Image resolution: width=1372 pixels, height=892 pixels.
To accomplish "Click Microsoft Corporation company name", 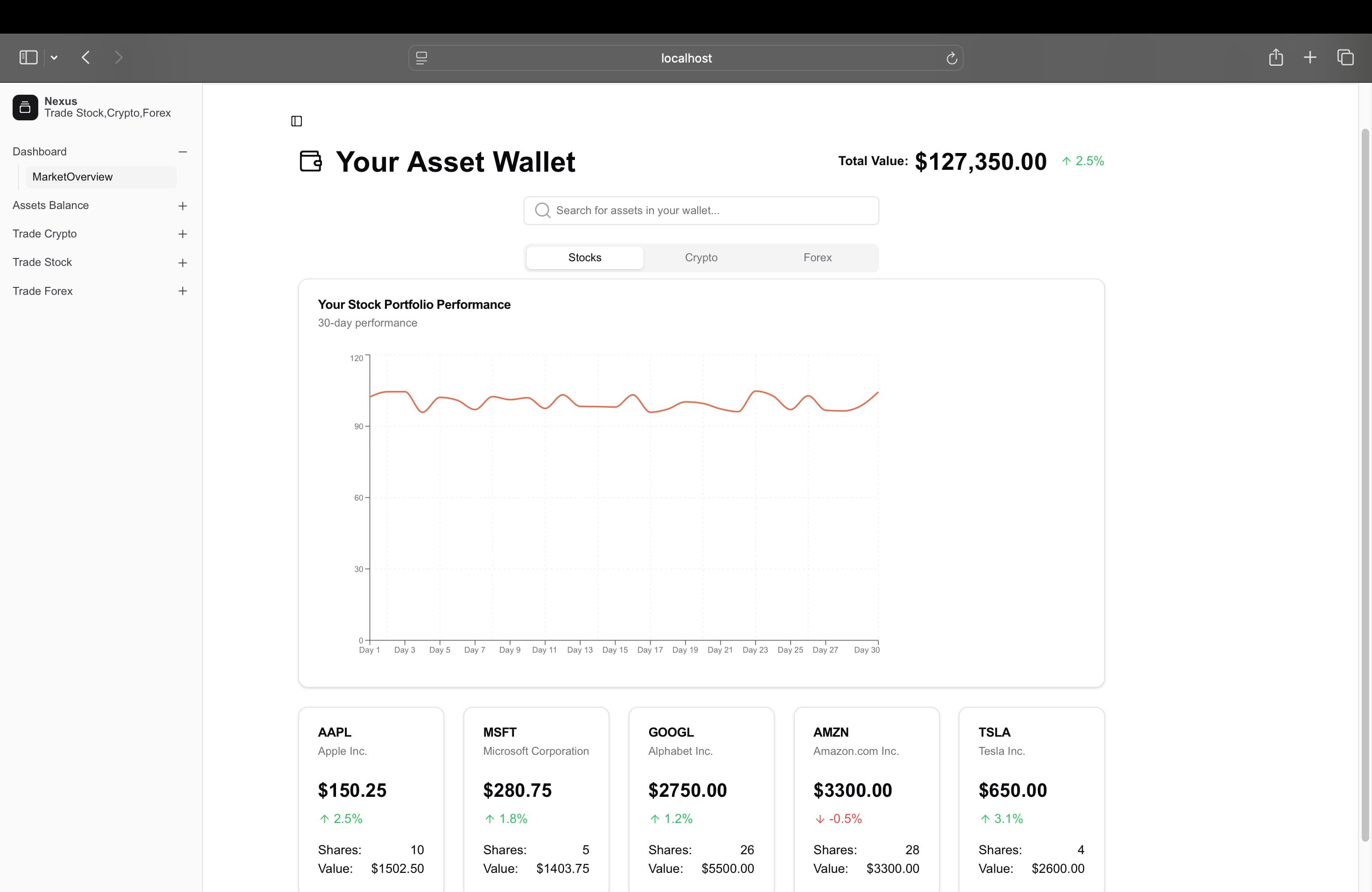I will tap(536, 751).
